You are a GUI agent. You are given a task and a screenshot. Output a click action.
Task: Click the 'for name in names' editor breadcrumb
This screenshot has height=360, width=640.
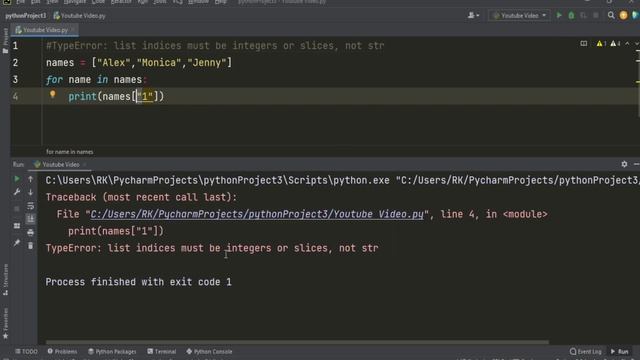pos(69,152)
